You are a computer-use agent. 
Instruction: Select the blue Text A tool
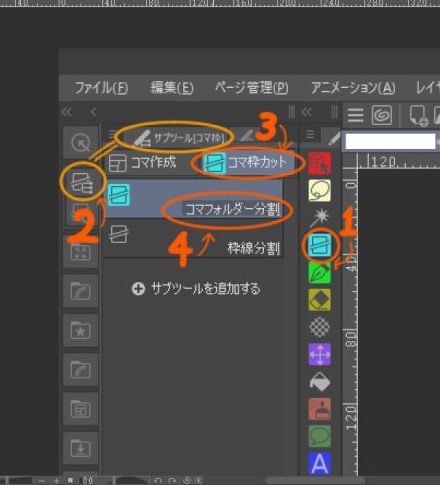pos(320,463)
